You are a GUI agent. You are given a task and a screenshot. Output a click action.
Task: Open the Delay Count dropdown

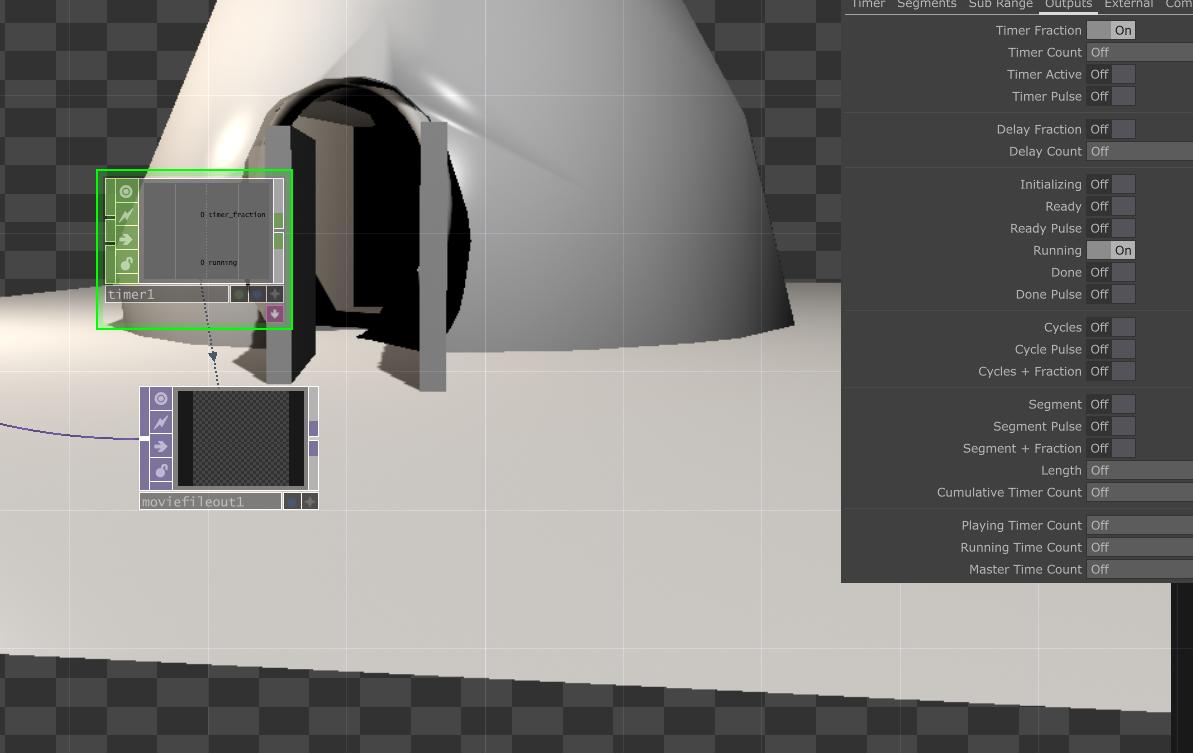(1140, 151)
